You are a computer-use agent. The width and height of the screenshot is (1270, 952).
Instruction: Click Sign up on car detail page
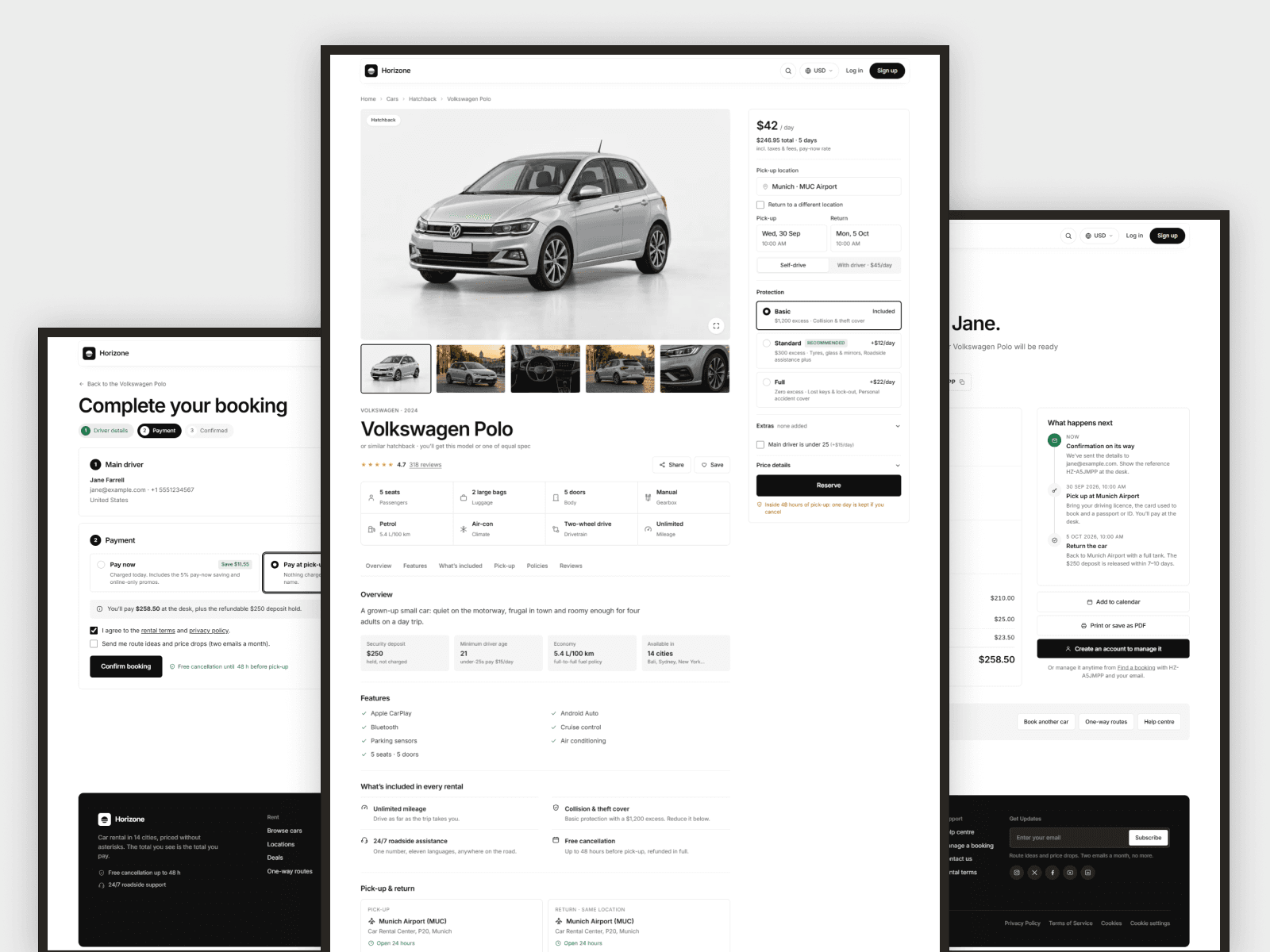[887, 71]
